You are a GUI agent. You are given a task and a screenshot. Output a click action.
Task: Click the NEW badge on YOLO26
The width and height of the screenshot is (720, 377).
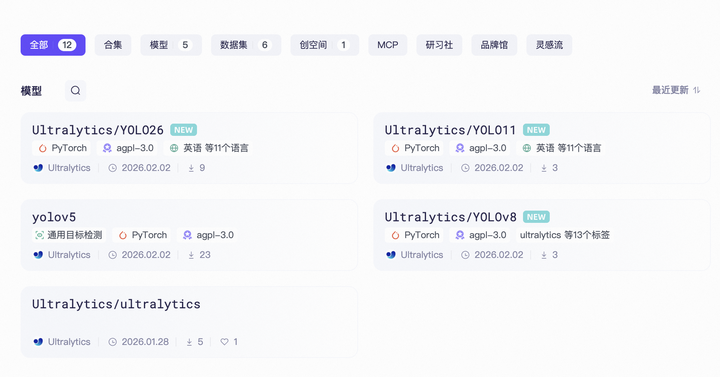coord(184,130)
